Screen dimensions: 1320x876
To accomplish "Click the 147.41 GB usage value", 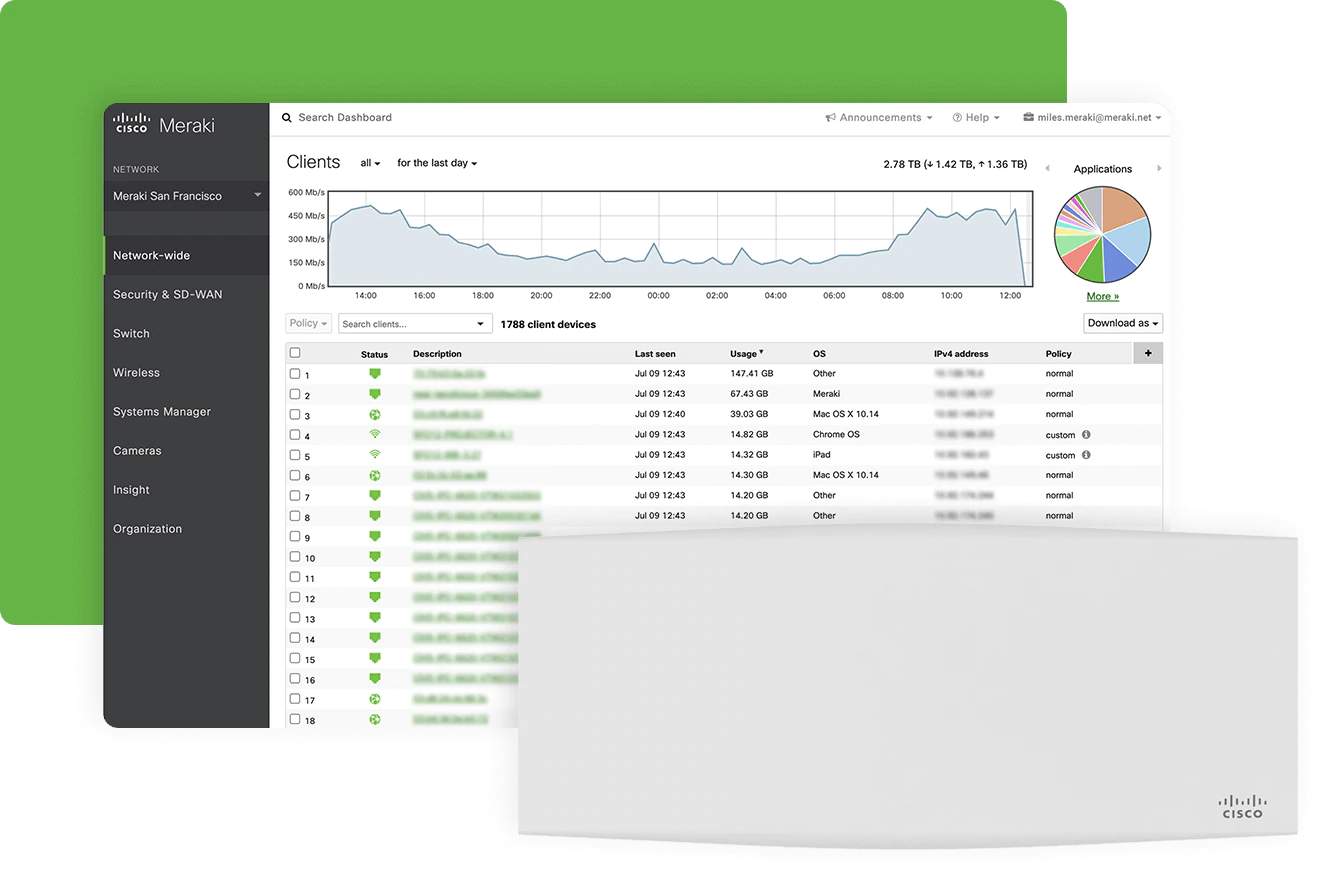I will 751,374.
